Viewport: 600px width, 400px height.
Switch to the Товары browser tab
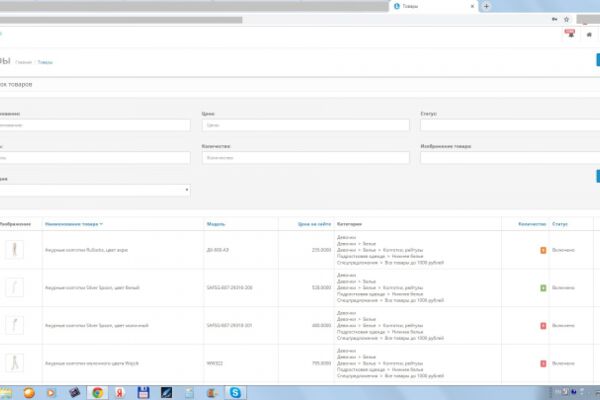click(434, 6)
